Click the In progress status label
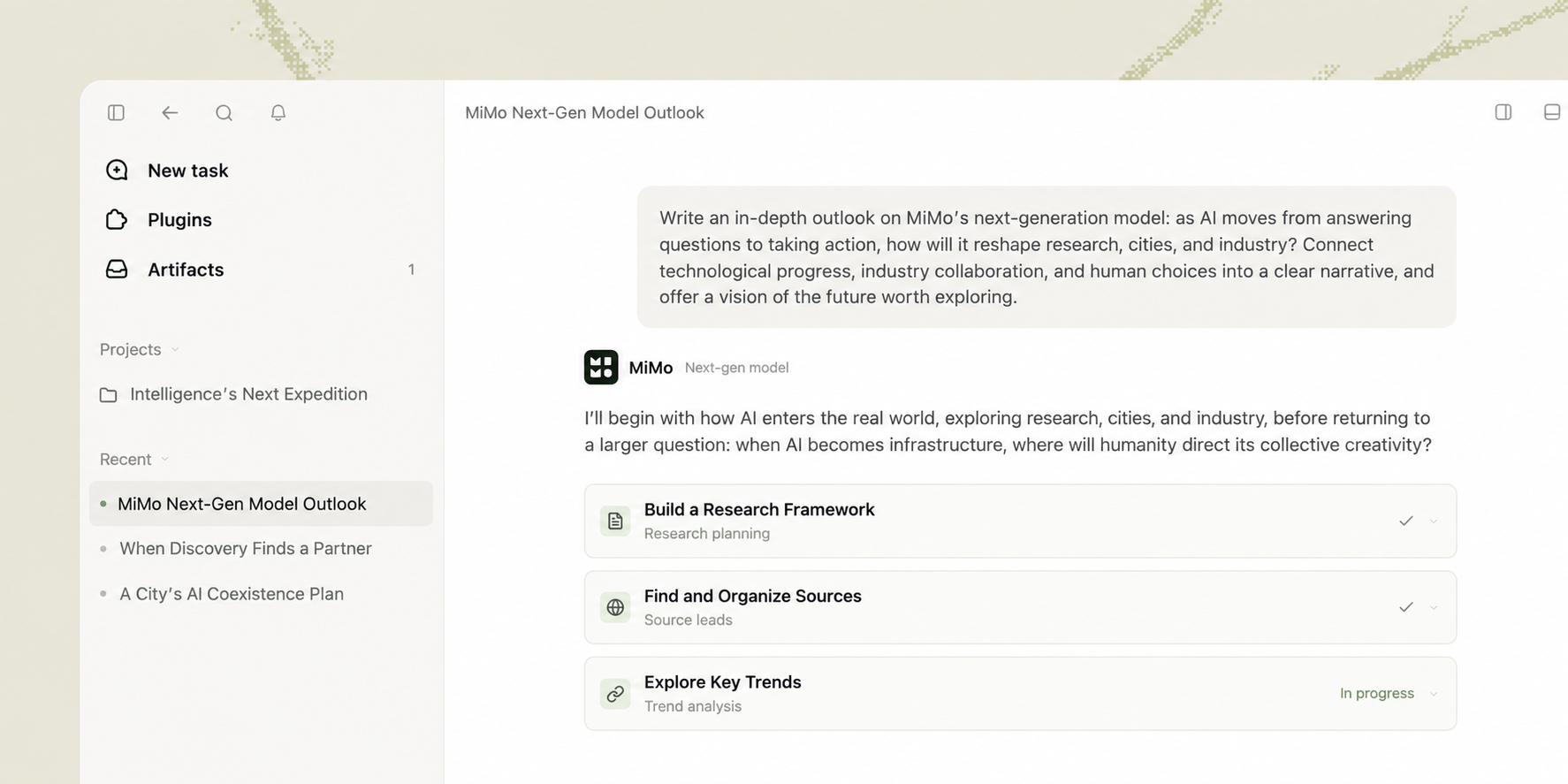 point(1377,693)
